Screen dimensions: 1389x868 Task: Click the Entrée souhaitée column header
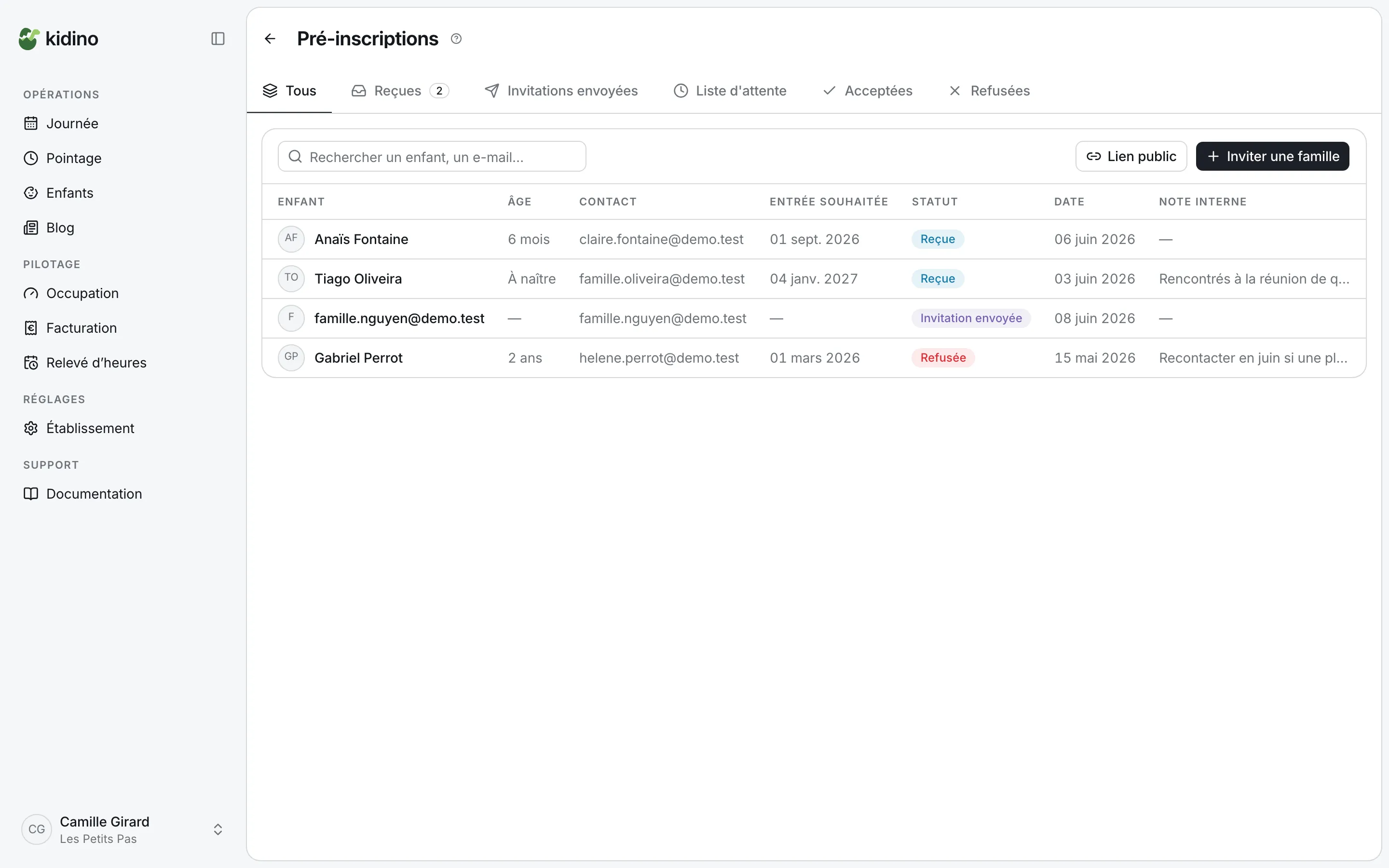point(829,202)
